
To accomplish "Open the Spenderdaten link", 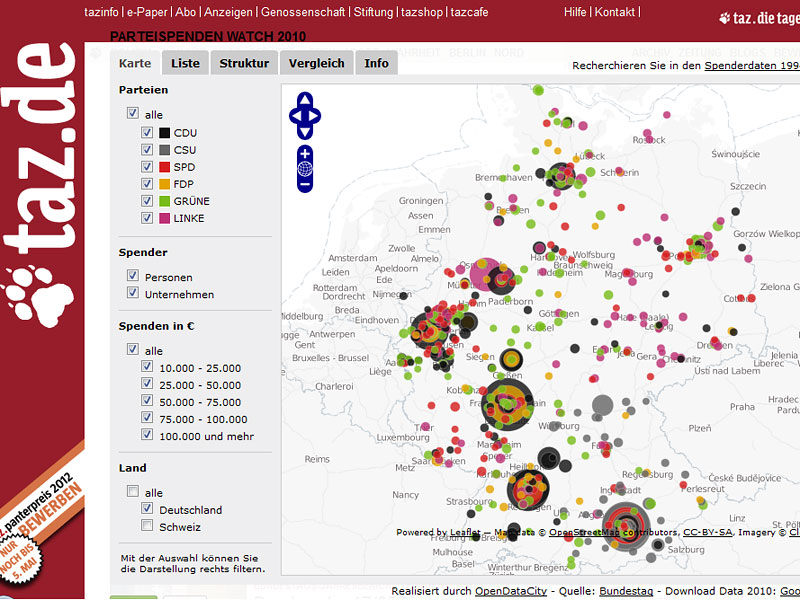I will pos(752,66).
